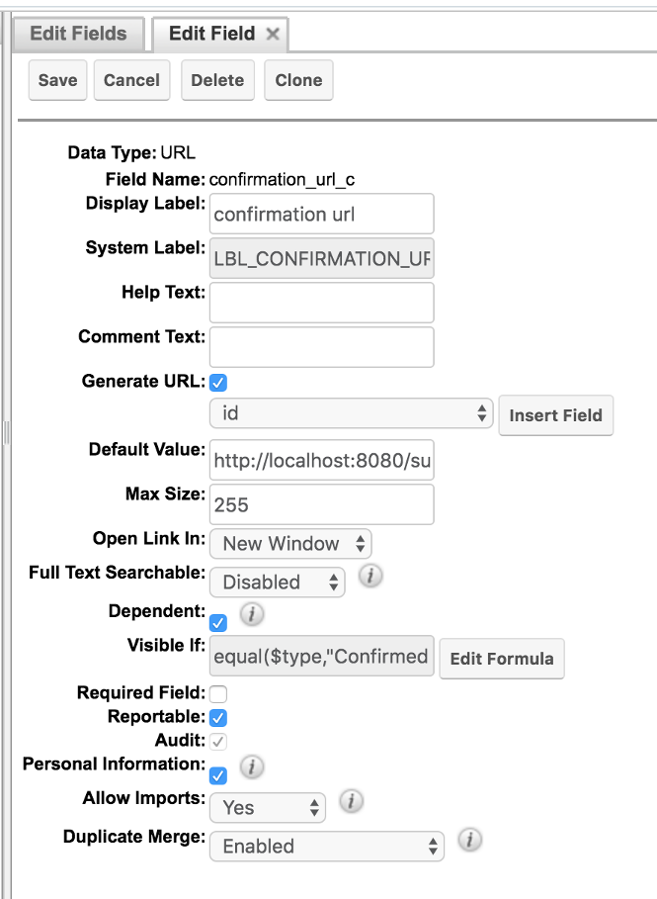This screenshot has width=657, height=899.
Task: Click the Display Label text field
Action: (x=322, y=214)
